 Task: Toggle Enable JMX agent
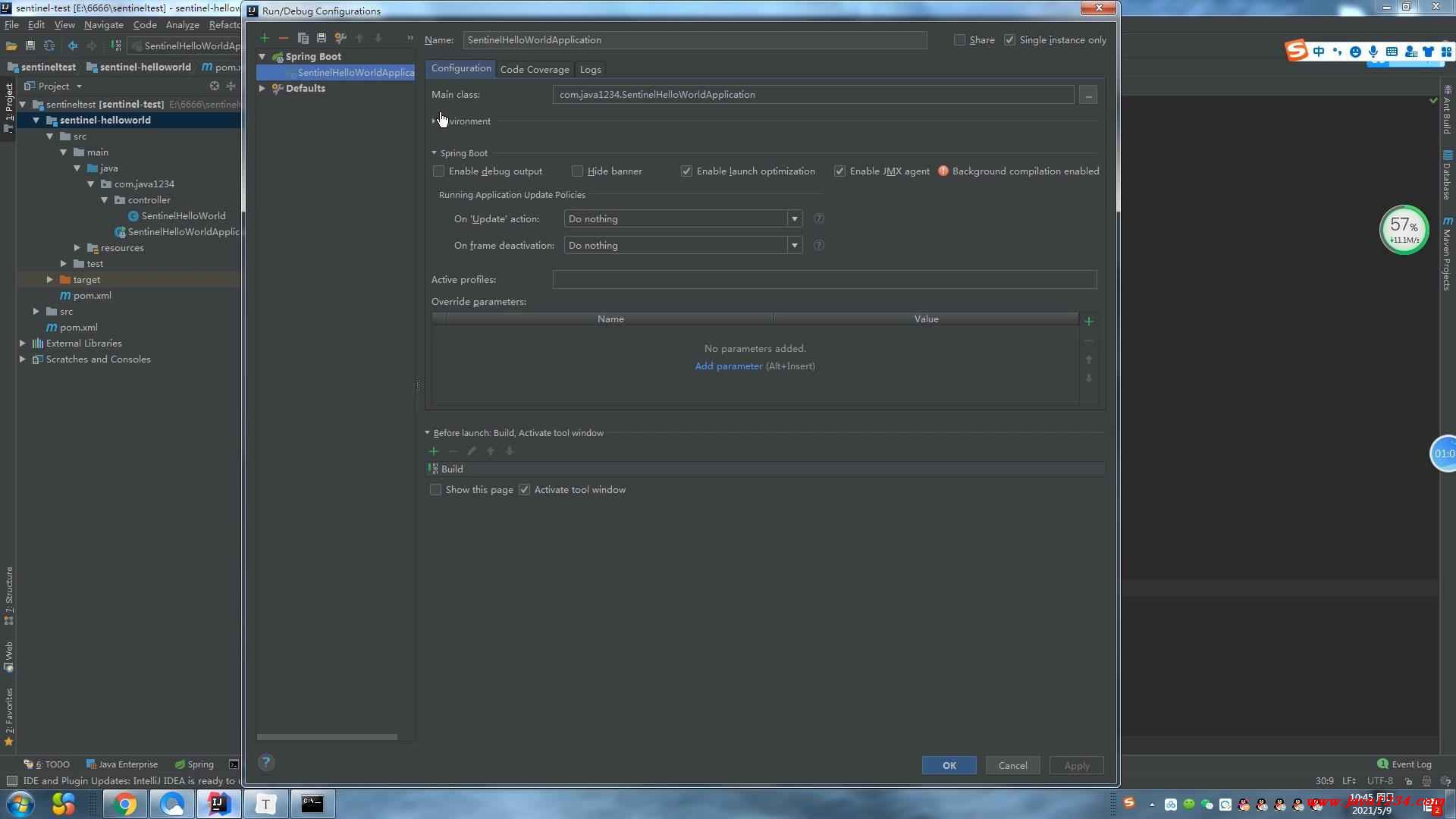(x=840, y=171)
